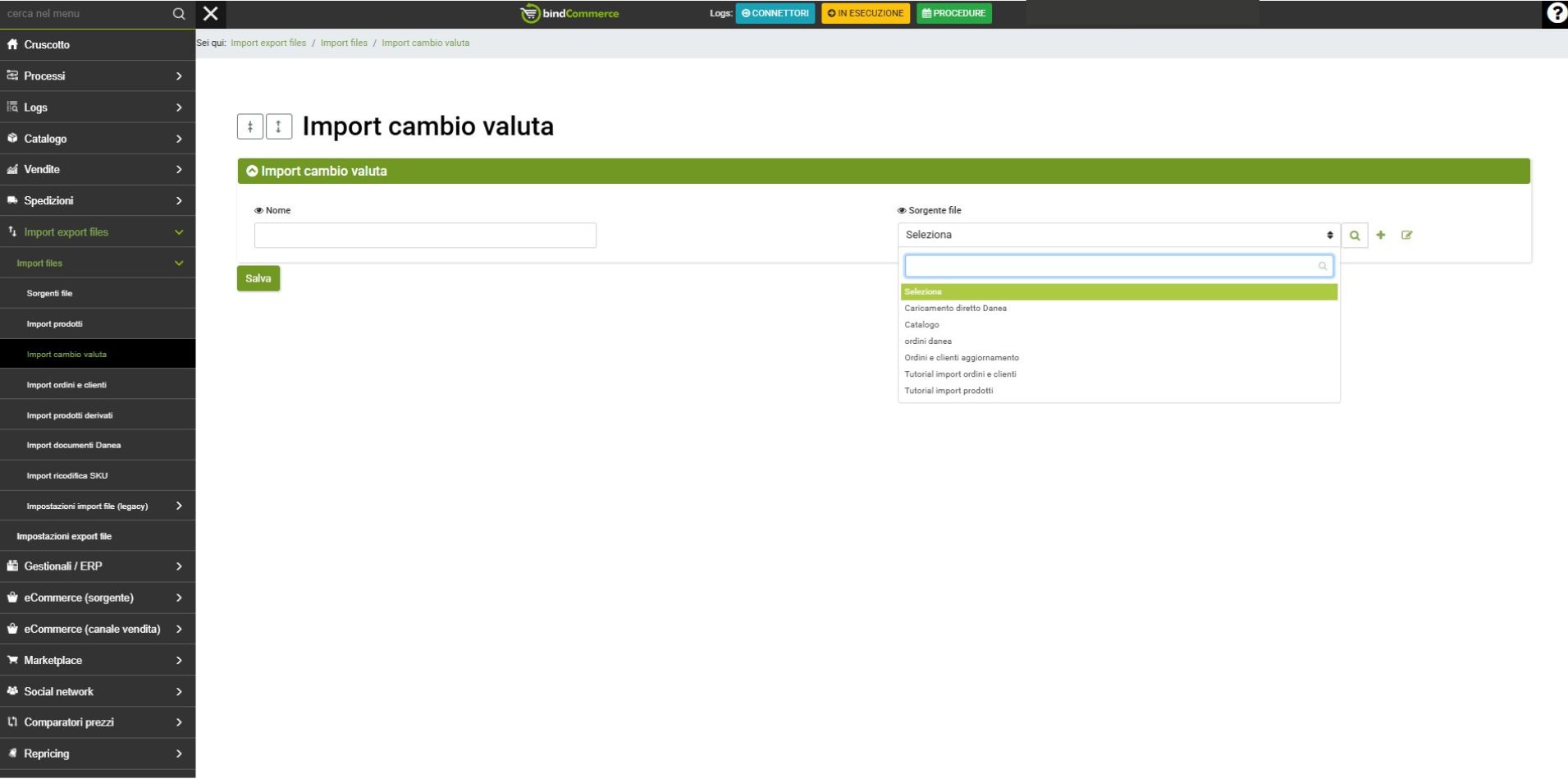Select 'Caricamento diretto Danea' from the list
This screenshot has height=779, width=1568.
(x=955, y=309)
